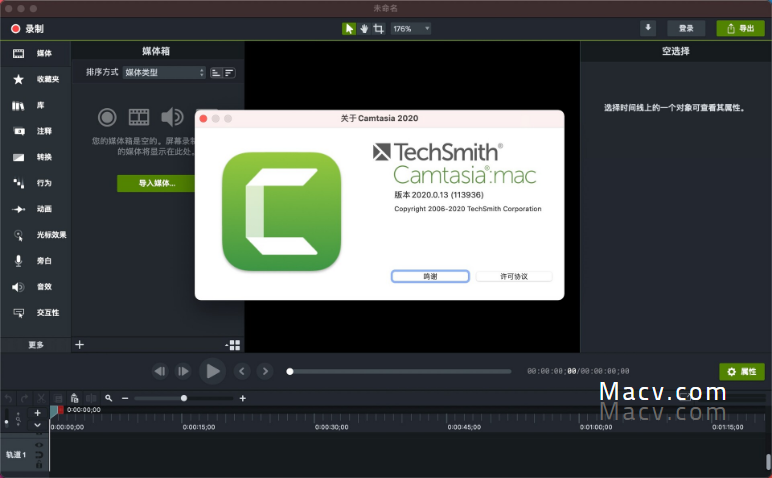The image size is (772, 478).
Task: Toggle eye visibility for 轨道 1
Action: click(39, 445)
